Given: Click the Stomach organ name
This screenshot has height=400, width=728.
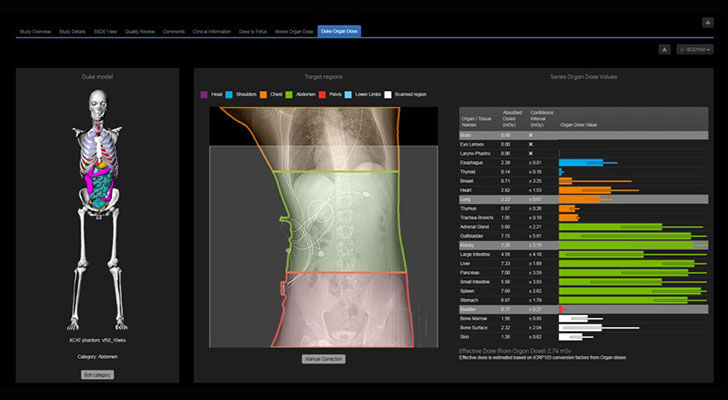Looking at the screenshot, I should pyautogui.click(x=468, y=300).
